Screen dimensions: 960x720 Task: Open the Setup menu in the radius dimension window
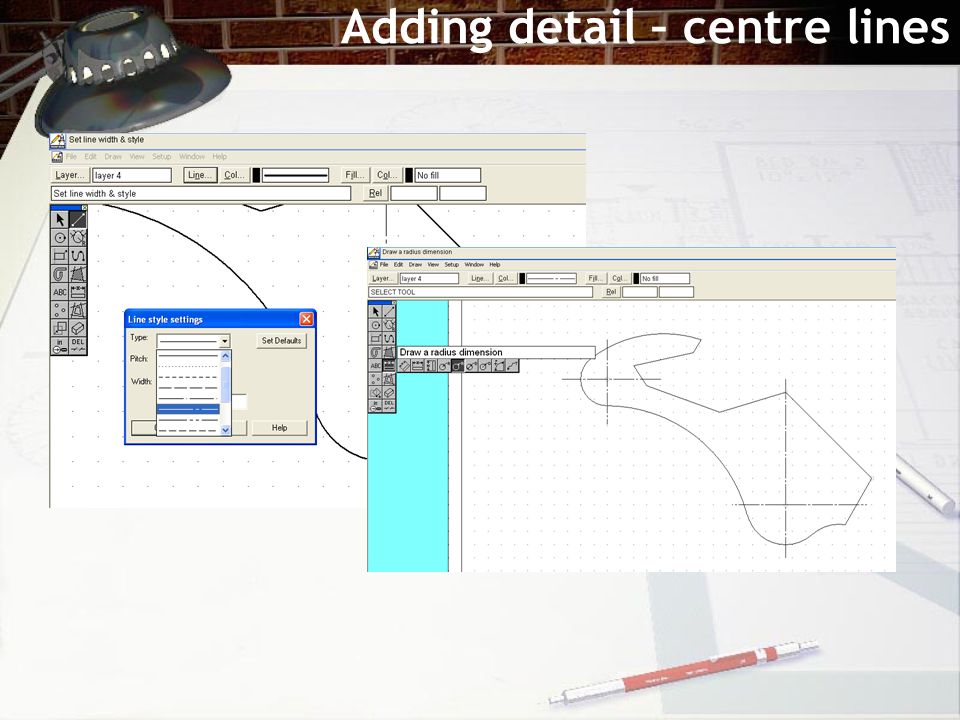451,264
